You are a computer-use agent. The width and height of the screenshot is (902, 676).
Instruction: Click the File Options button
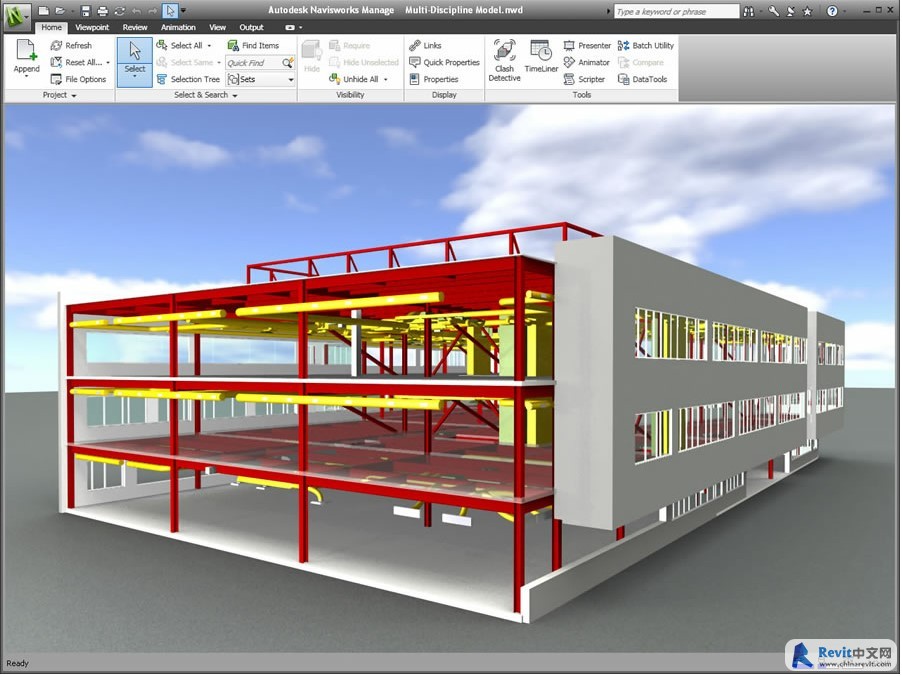(78, 80)
